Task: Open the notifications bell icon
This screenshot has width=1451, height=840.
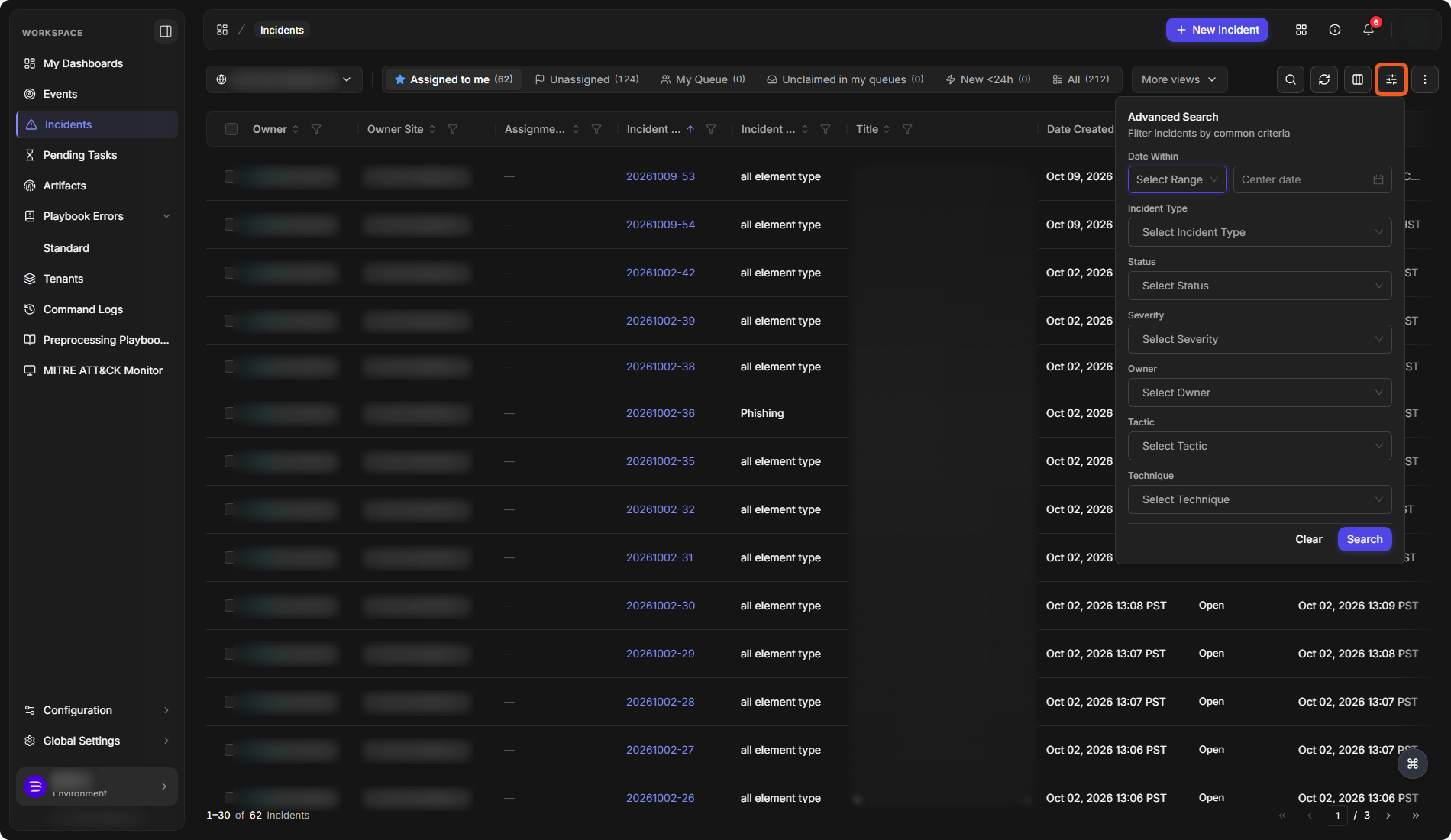Action: 1369,30
